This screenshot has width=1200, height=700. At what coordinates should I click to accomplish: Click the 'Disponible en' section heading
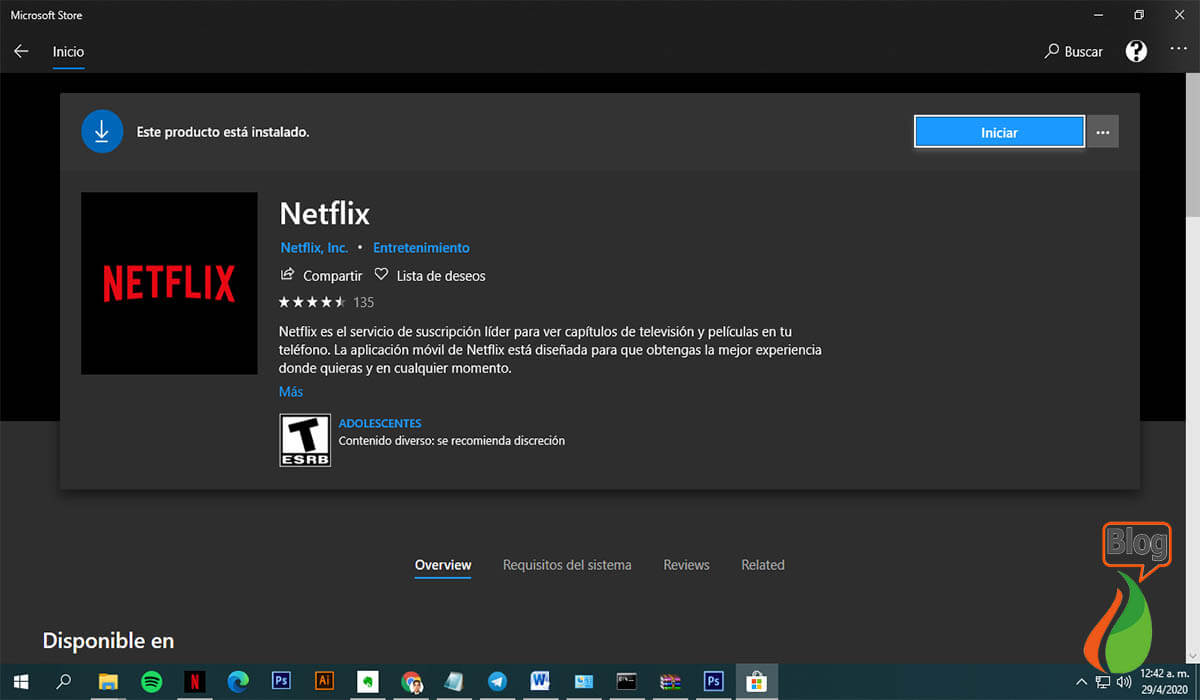[x=108, y=640]
